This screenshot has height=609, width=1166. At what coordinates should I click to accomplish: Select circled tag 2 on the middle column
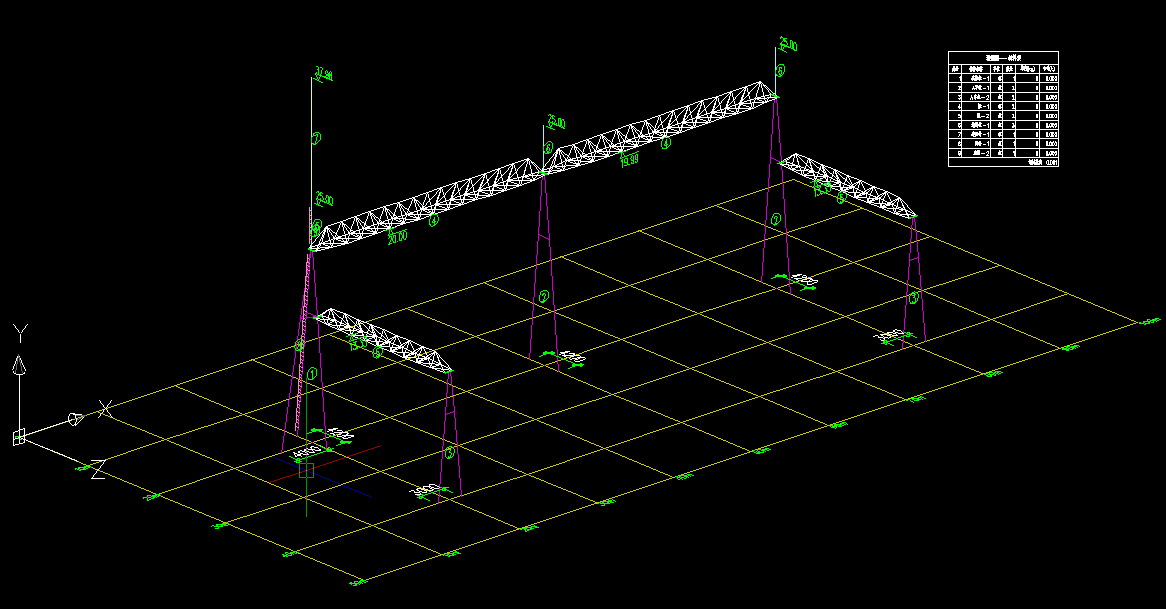coord(543,297)
